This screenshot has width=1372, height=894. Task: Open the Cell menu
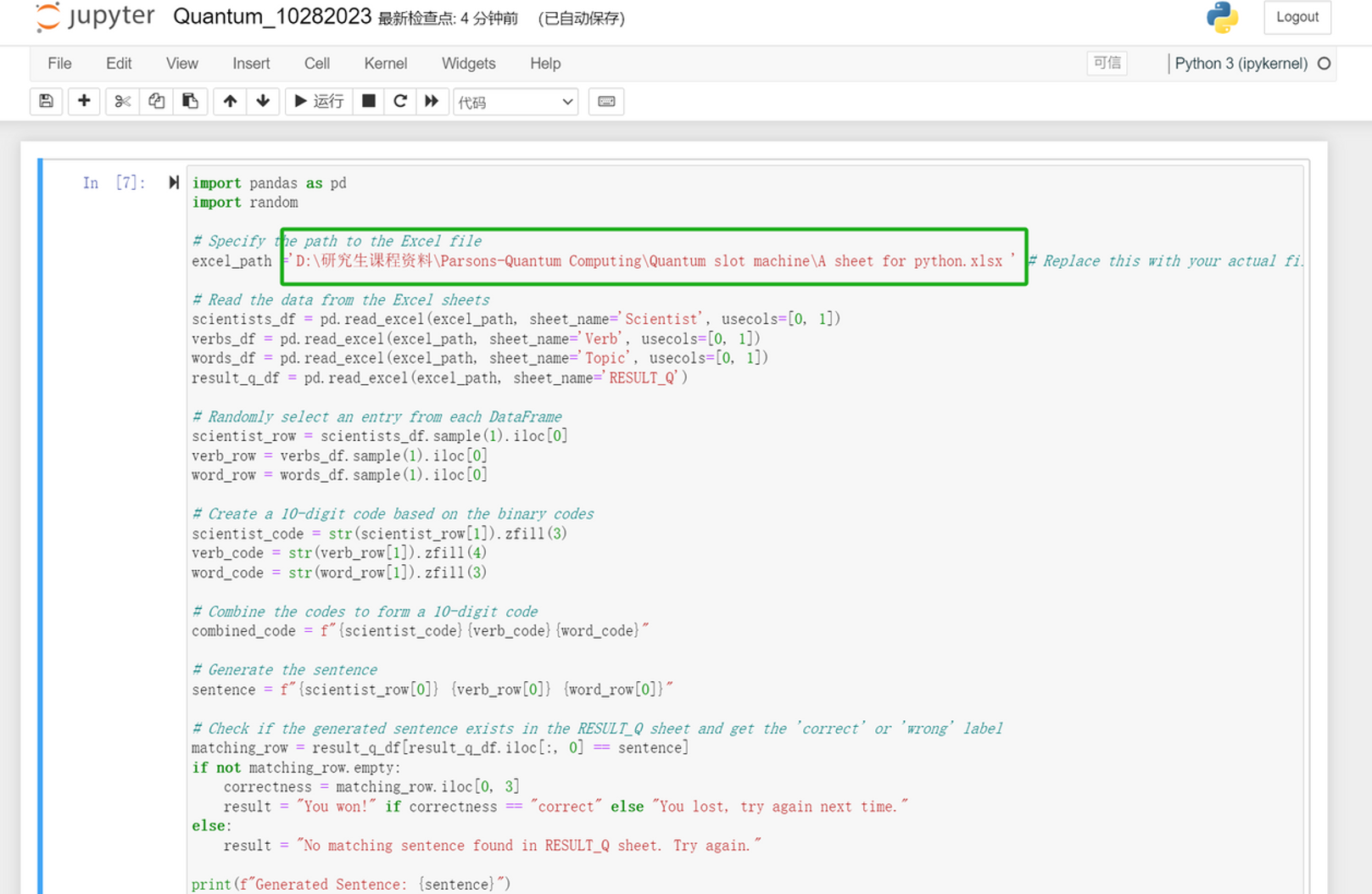point(317,64)
